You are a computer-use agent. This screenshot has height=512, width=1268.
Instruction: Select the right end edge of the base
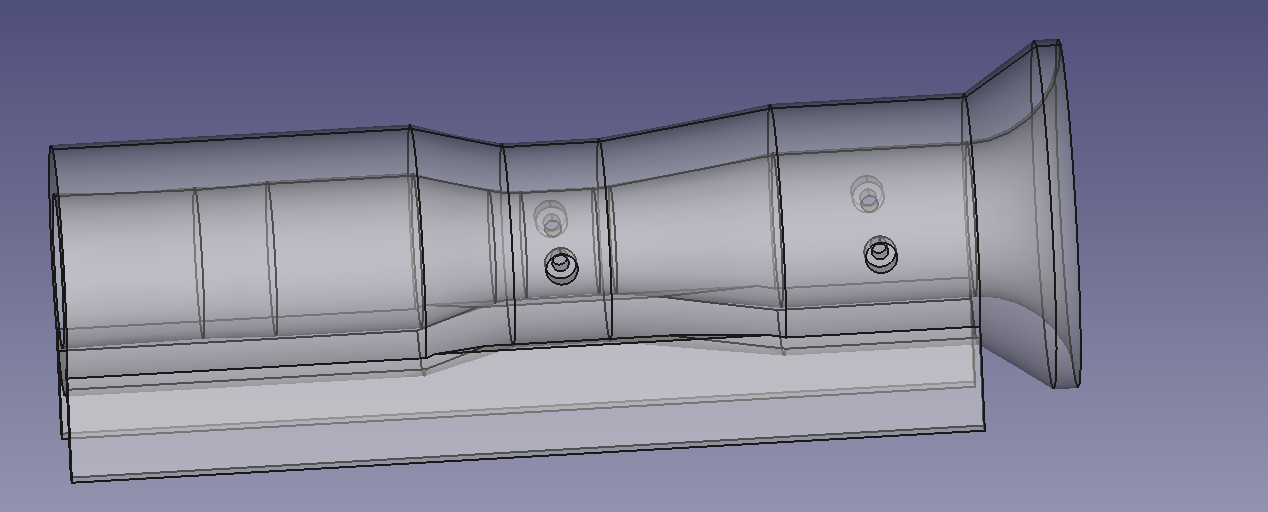coord(981,385)
